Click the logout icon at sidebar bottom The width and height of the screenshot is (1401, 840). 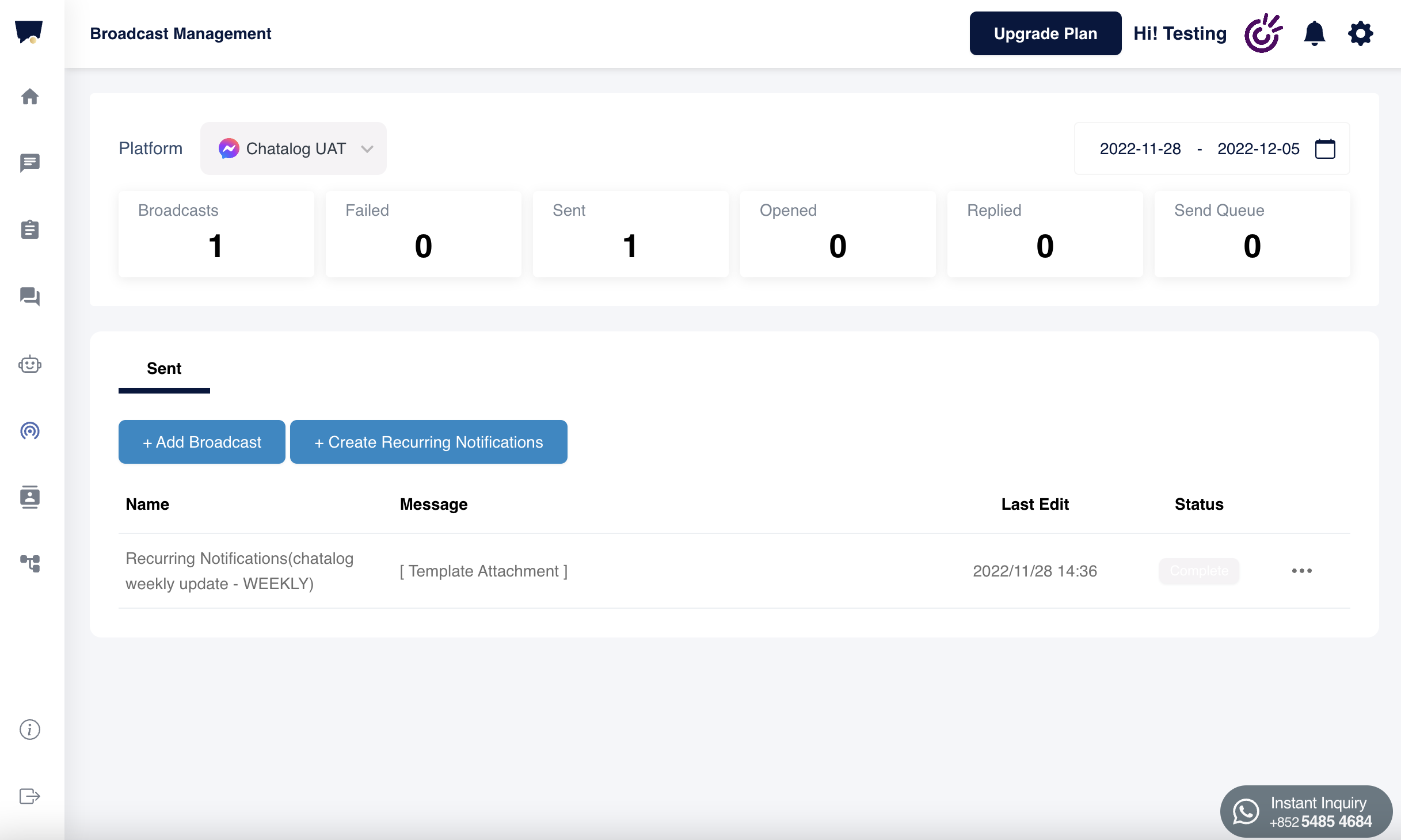30,796
